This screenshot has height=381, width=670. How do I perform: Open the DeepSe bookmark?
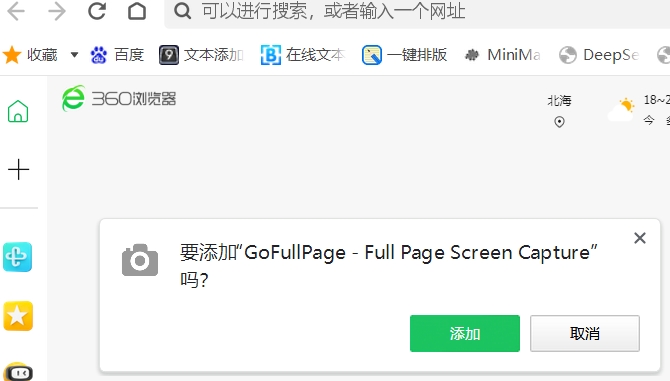coord(599,55)
